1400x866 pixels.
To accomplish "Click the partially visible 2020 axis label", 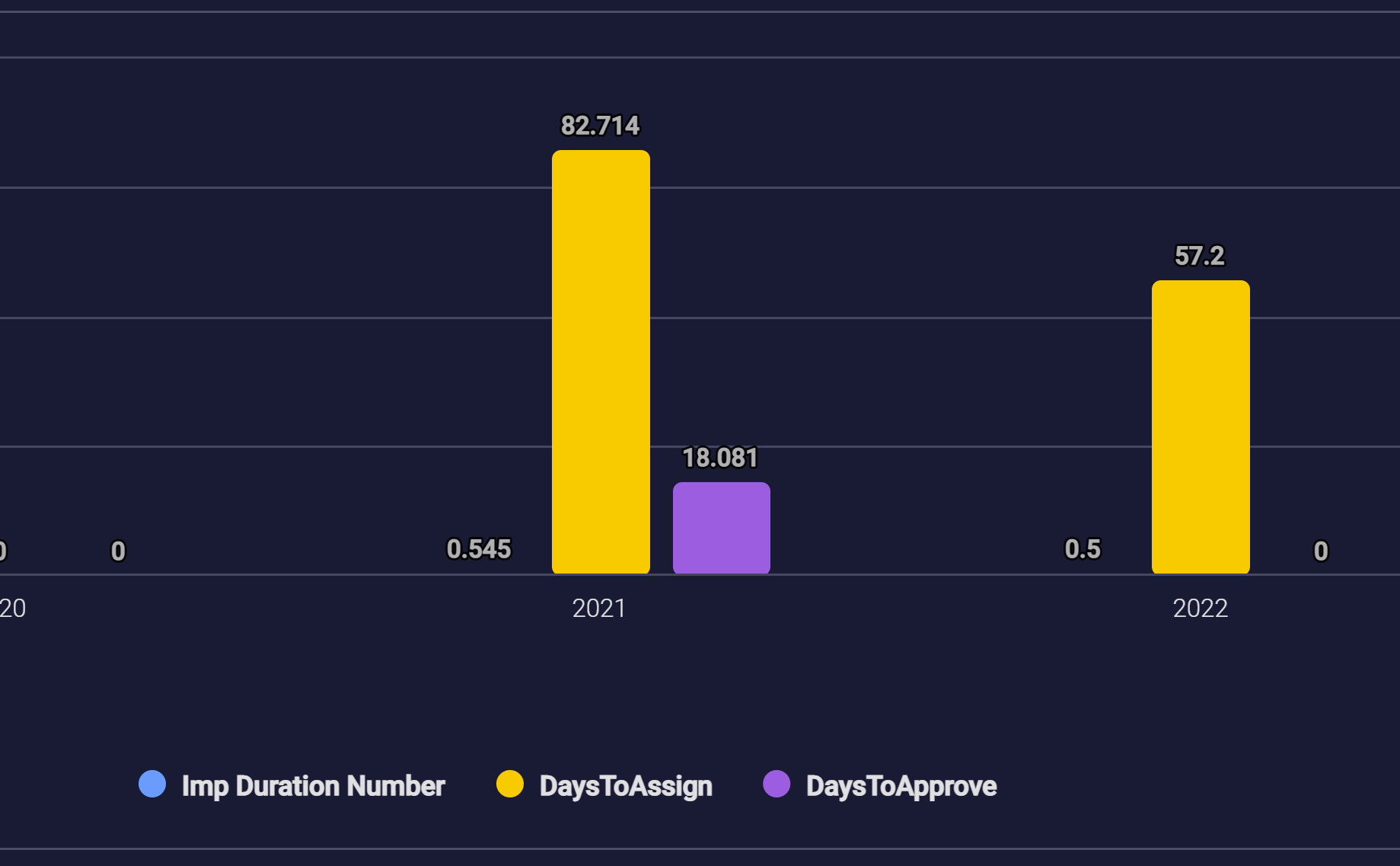I will point(12,609).
